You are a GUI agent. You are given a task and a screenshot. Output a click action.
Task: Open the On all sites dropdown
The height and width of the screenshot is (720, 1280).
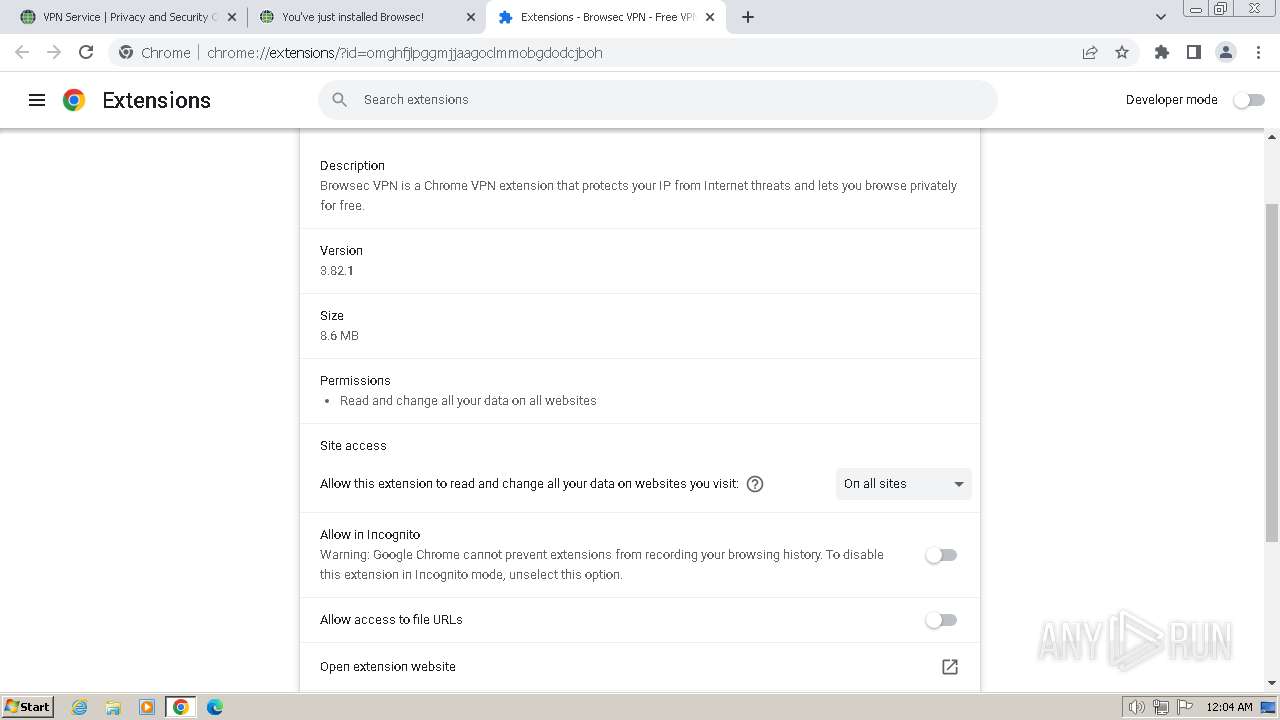click(903, 484)
